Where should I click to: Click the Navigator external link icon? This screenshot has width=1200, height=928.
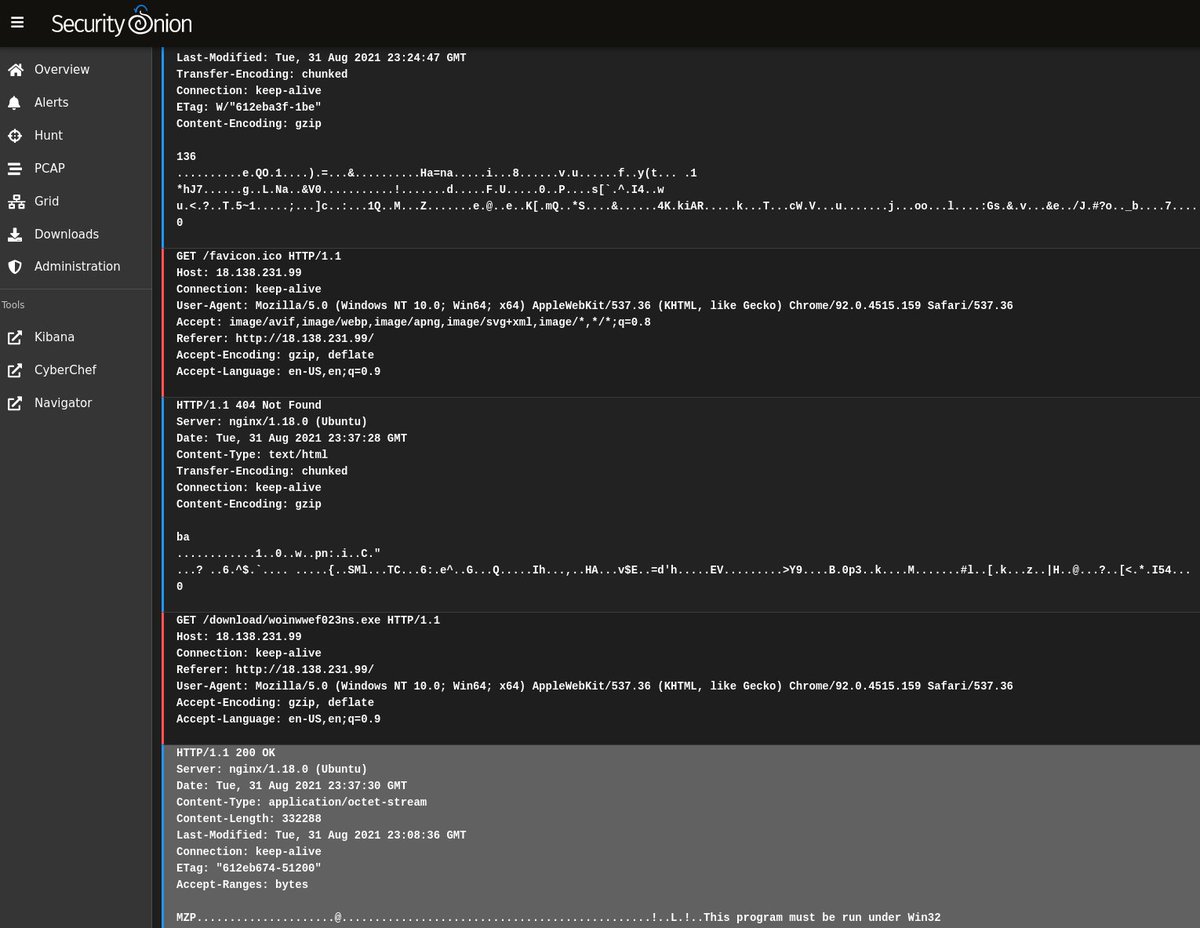pyautogui.click(x=15, y=404)
